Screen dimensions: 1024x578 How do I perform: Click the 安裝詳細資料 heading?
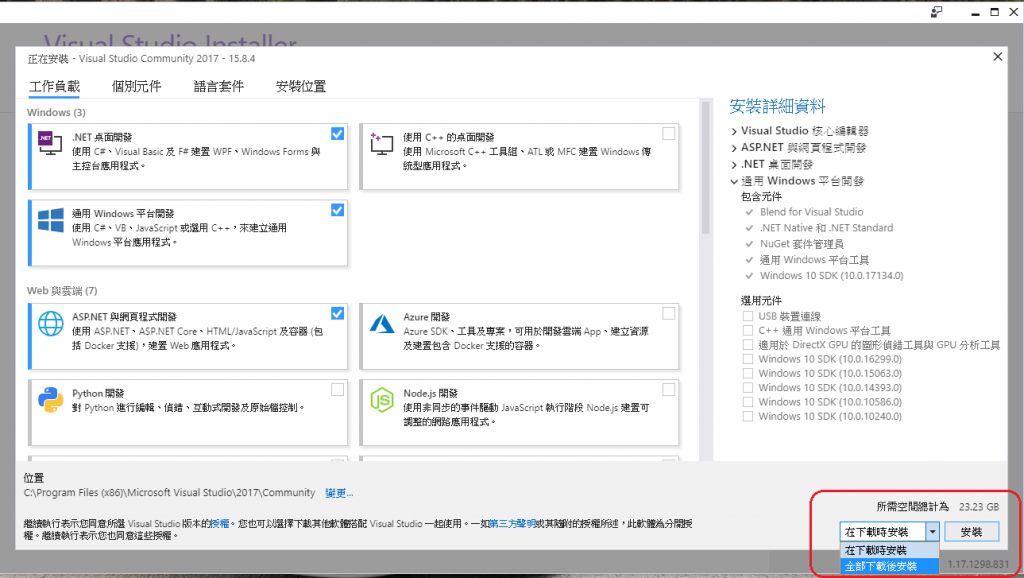777,106
